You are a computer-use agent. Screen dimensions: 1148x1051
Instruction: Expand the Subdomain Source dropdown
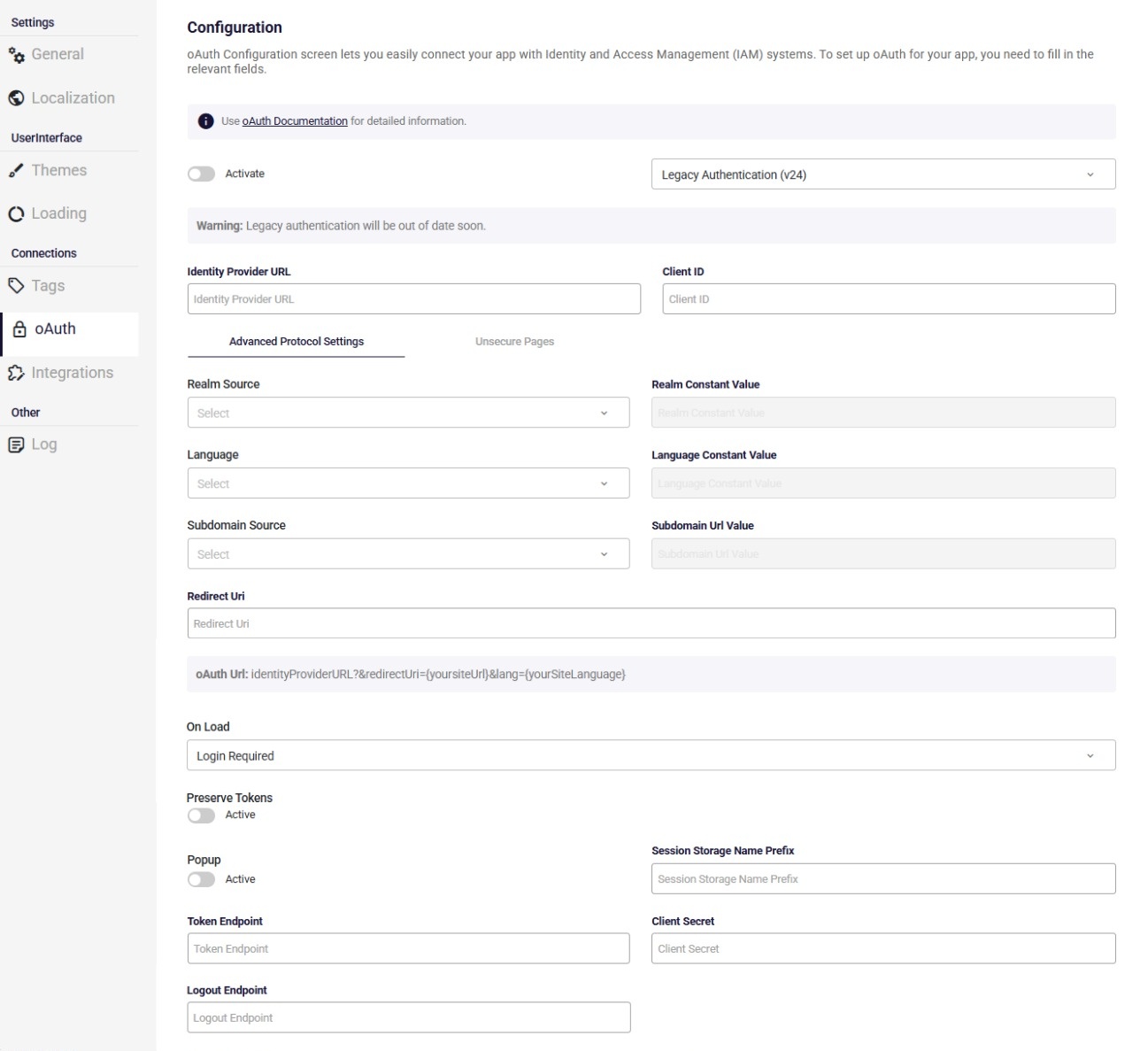click(408, 554)
